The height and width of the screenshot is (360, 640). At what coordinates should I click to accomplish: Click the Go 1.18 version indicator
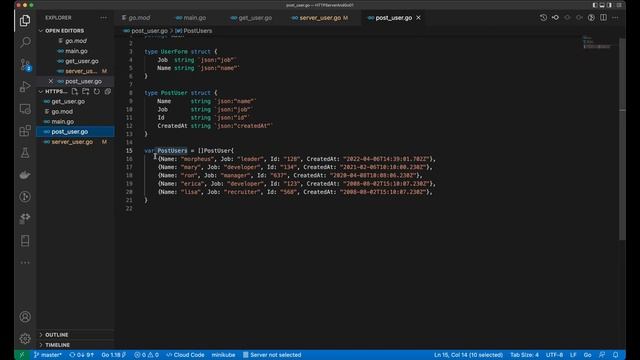pyautogui.click(x=113, y=355)
